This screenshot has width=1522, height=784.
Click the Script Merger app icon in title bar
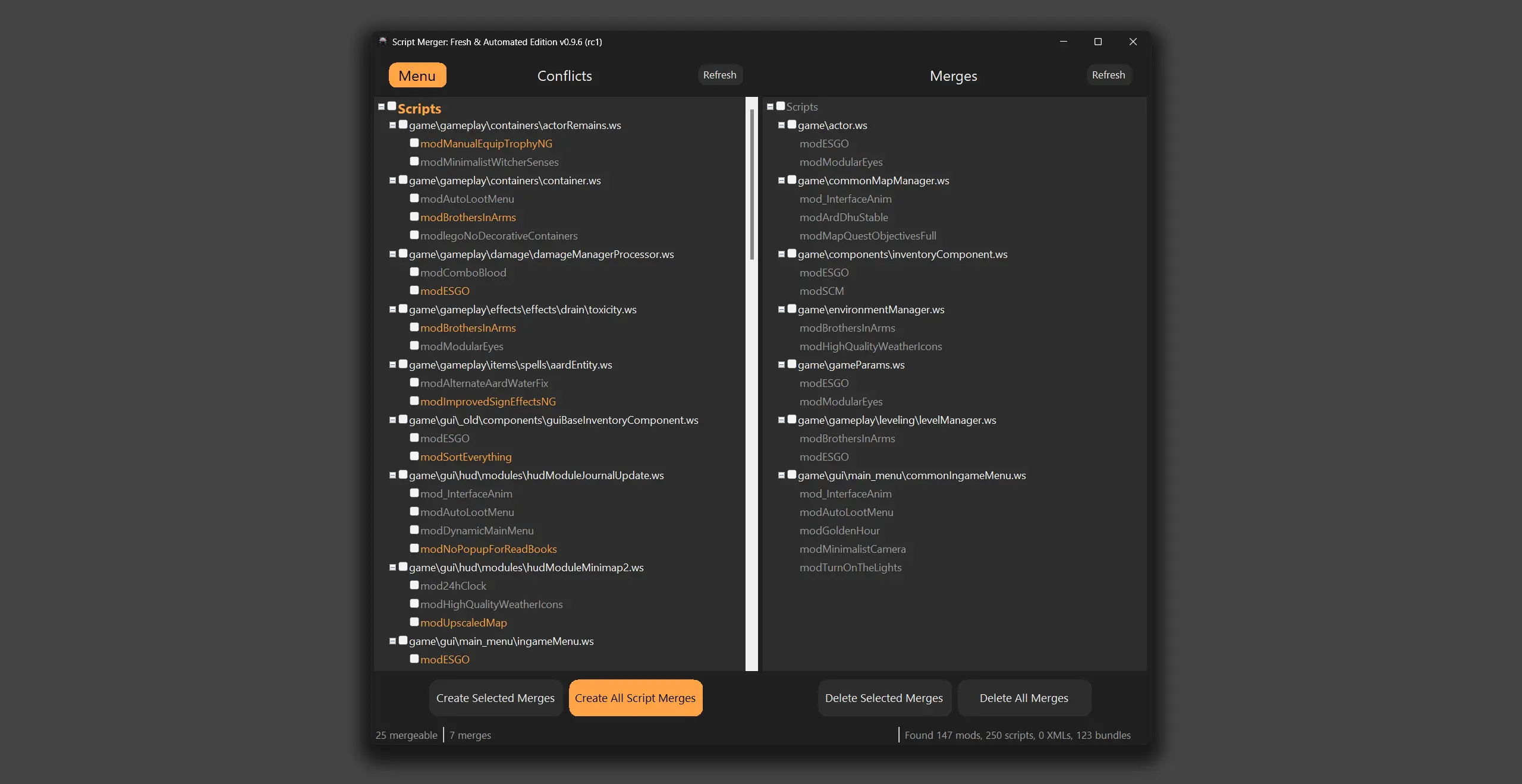click(382, 42)
